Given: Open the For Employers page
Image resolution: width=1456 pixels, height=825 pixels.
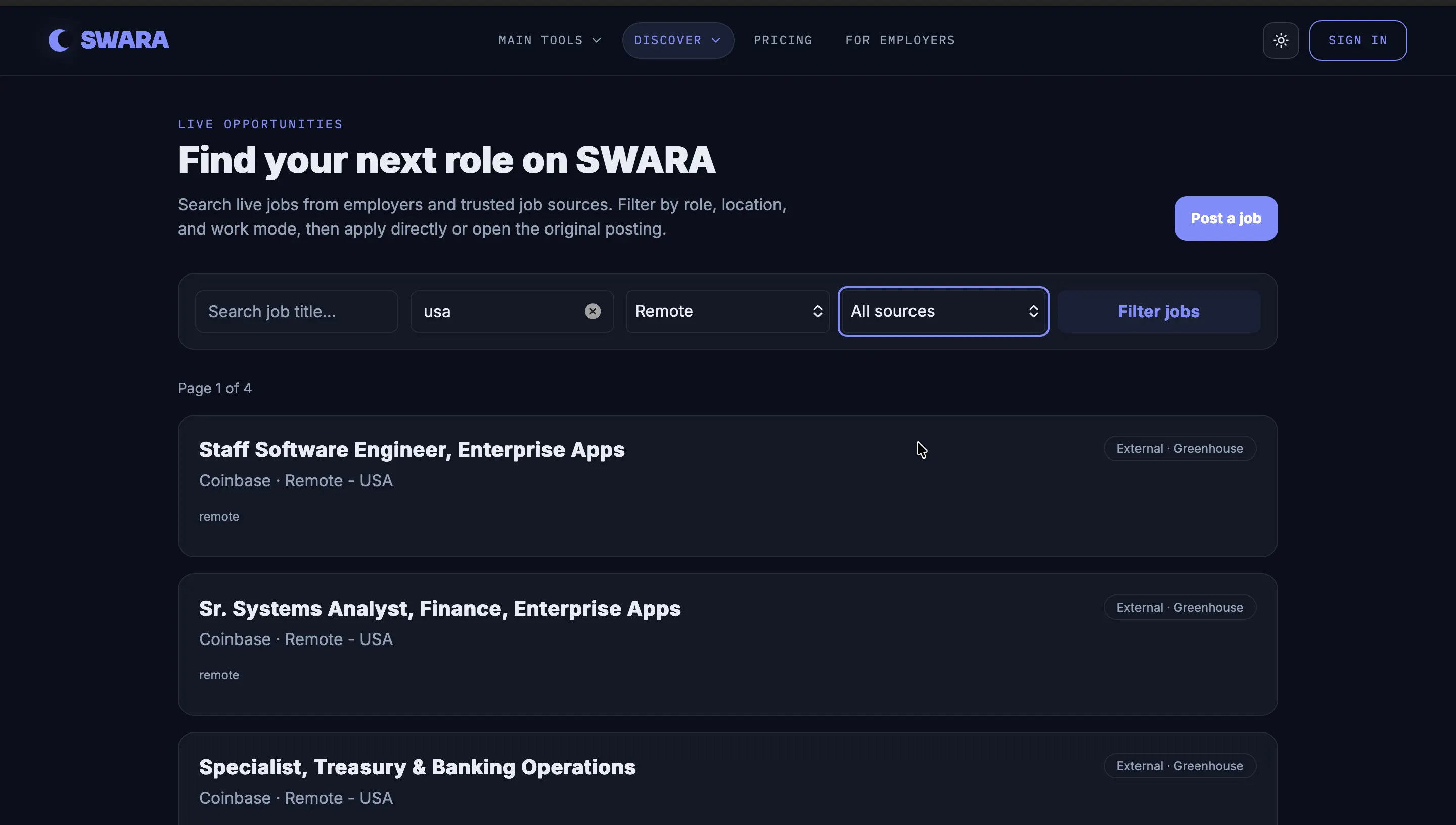Looking at the screenshot, I should pos(900,40).
